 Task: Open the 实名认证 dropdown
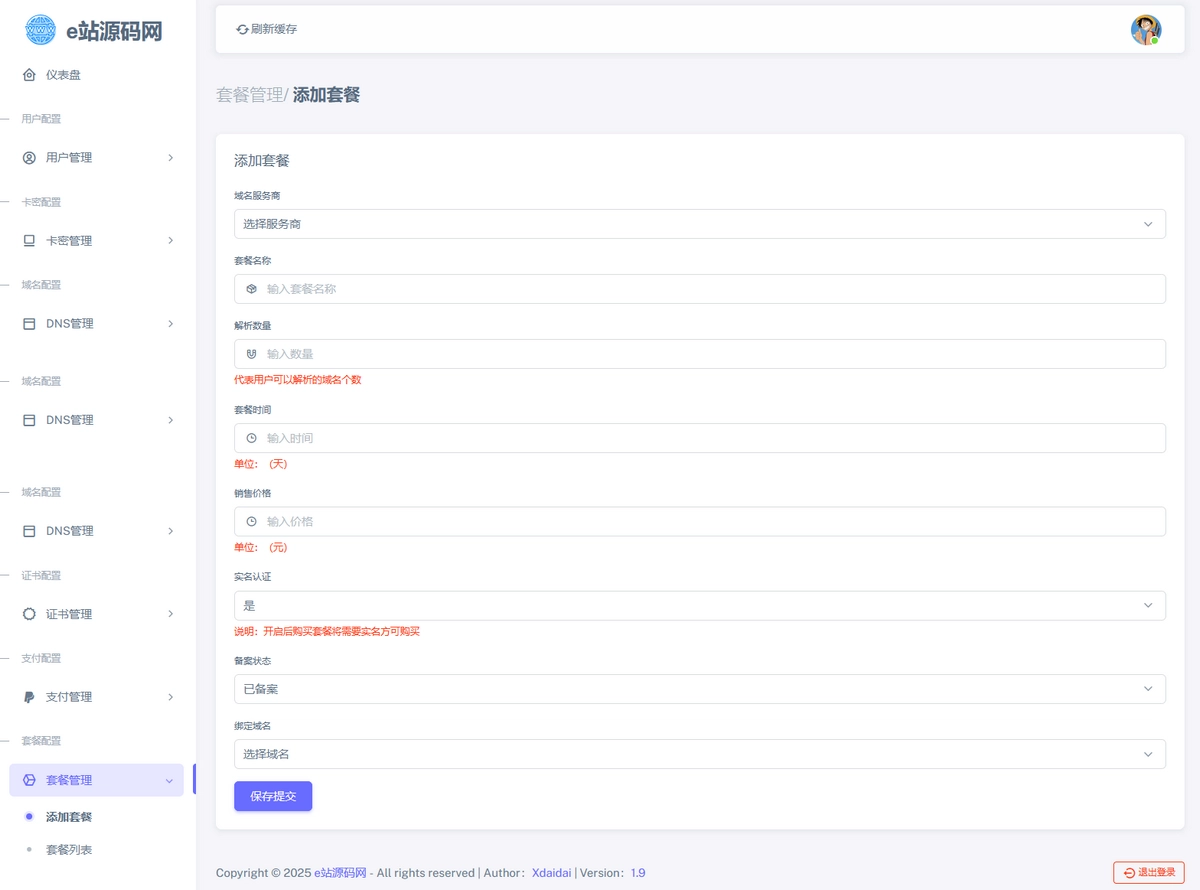pyautogui.click(x=699, y=606)
